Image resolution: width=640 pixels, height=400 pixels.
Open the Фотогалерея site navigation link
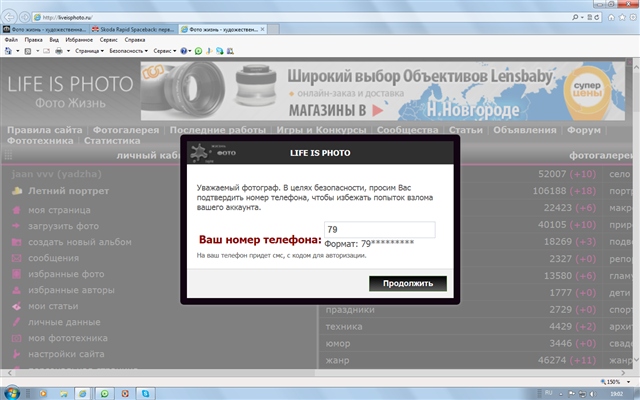(x=128, y=130)
